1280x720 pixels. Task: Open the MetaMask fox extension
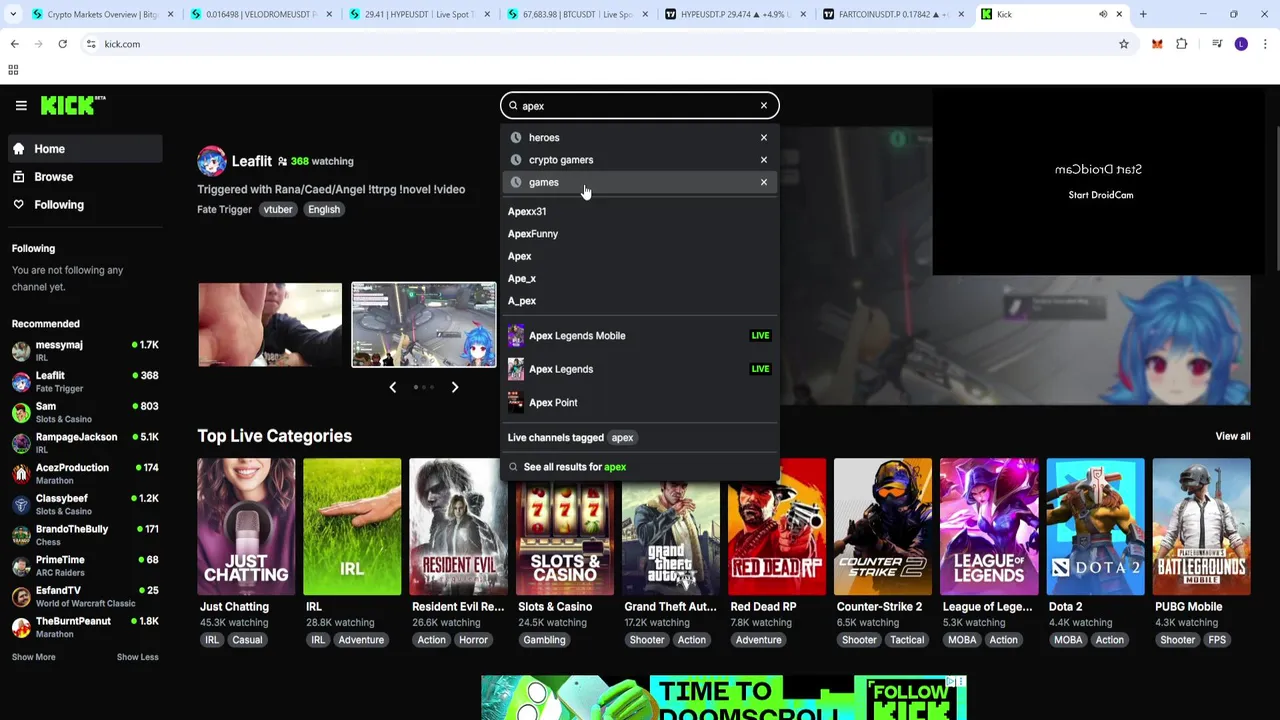coord(1157,44)
